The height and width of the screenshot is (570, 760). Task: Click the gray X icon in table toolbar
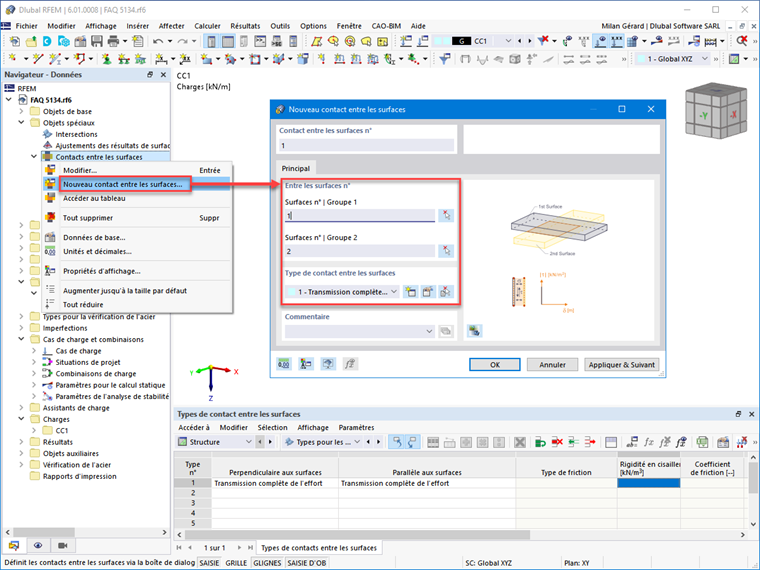(520, 442)
